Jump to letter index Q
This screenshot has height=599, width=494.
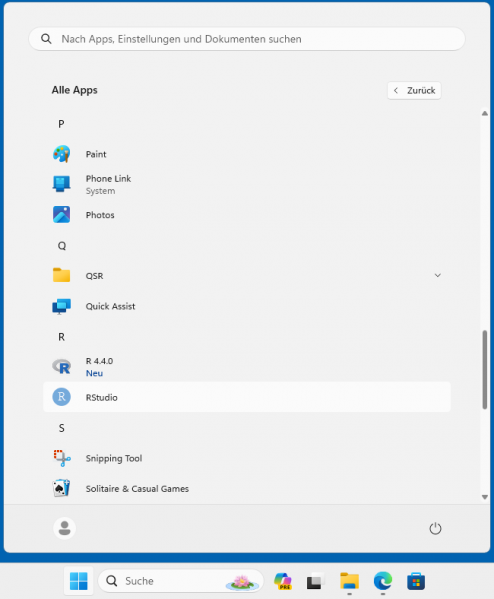click(x=62, y=245)
